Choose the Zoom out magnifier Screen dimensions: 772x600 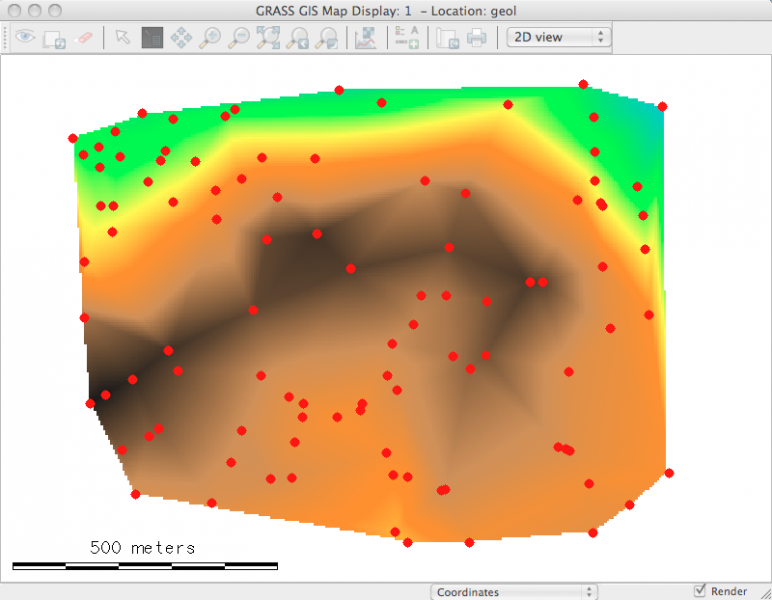[239, 38]
